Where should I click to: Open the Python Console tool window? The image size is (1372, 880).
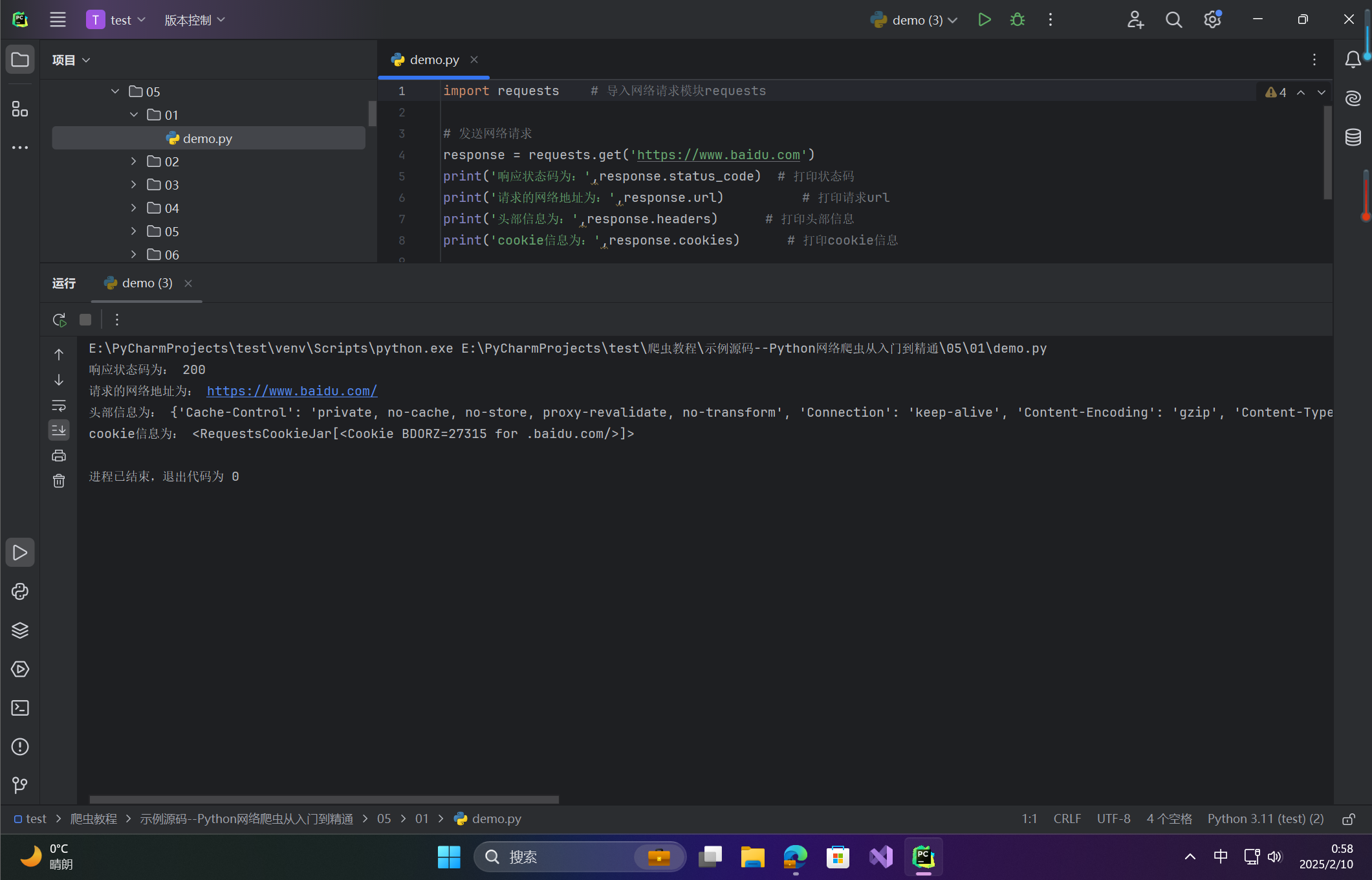pos(20,591)
